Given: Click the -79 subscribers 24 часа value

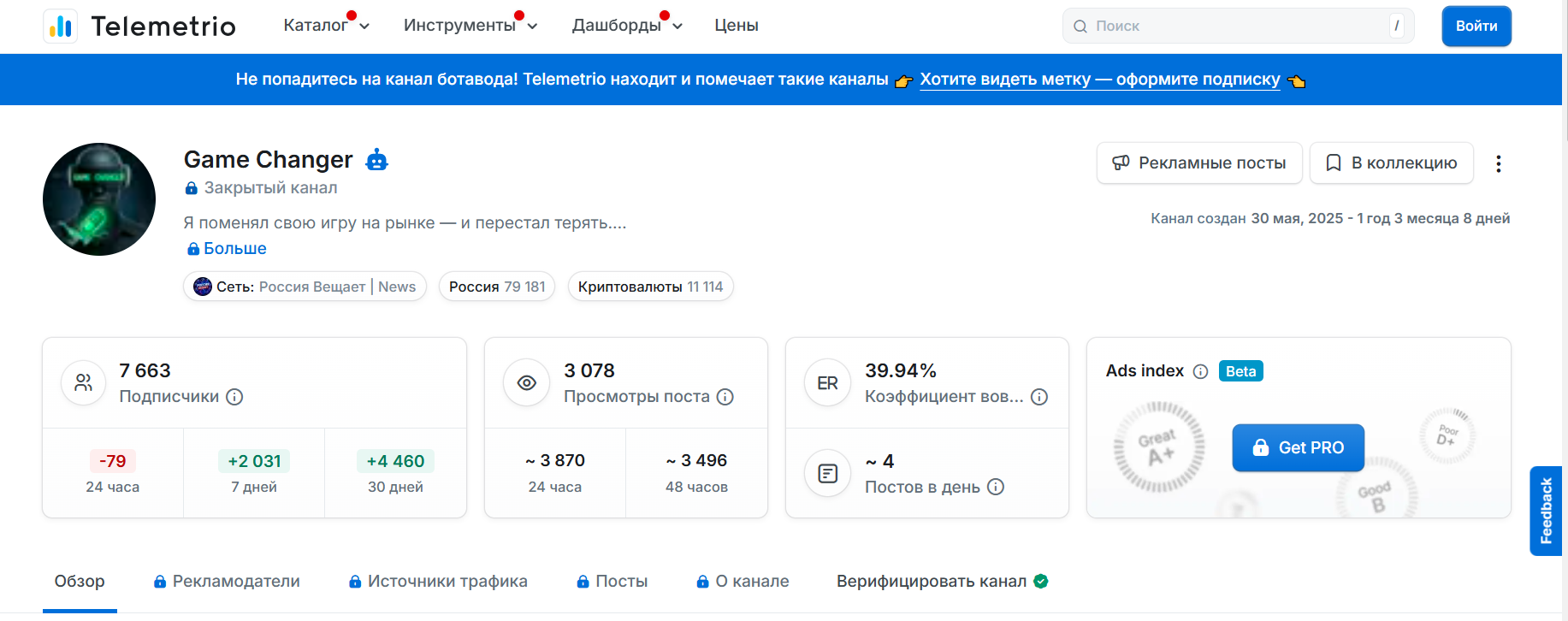Looking at the screenshot, I should pyautogui.click(x=113, y=461).
